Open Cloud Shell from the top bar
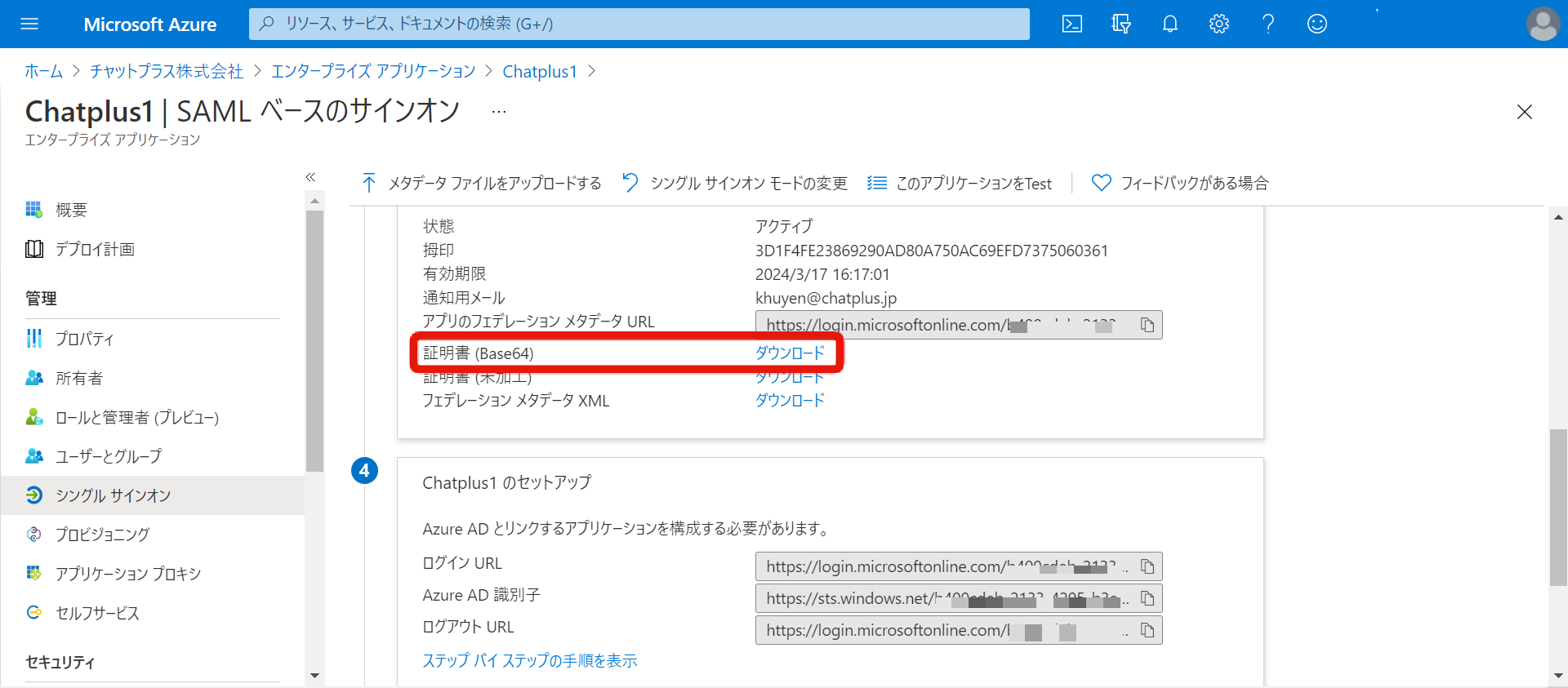 click(x=1072, y=24)
